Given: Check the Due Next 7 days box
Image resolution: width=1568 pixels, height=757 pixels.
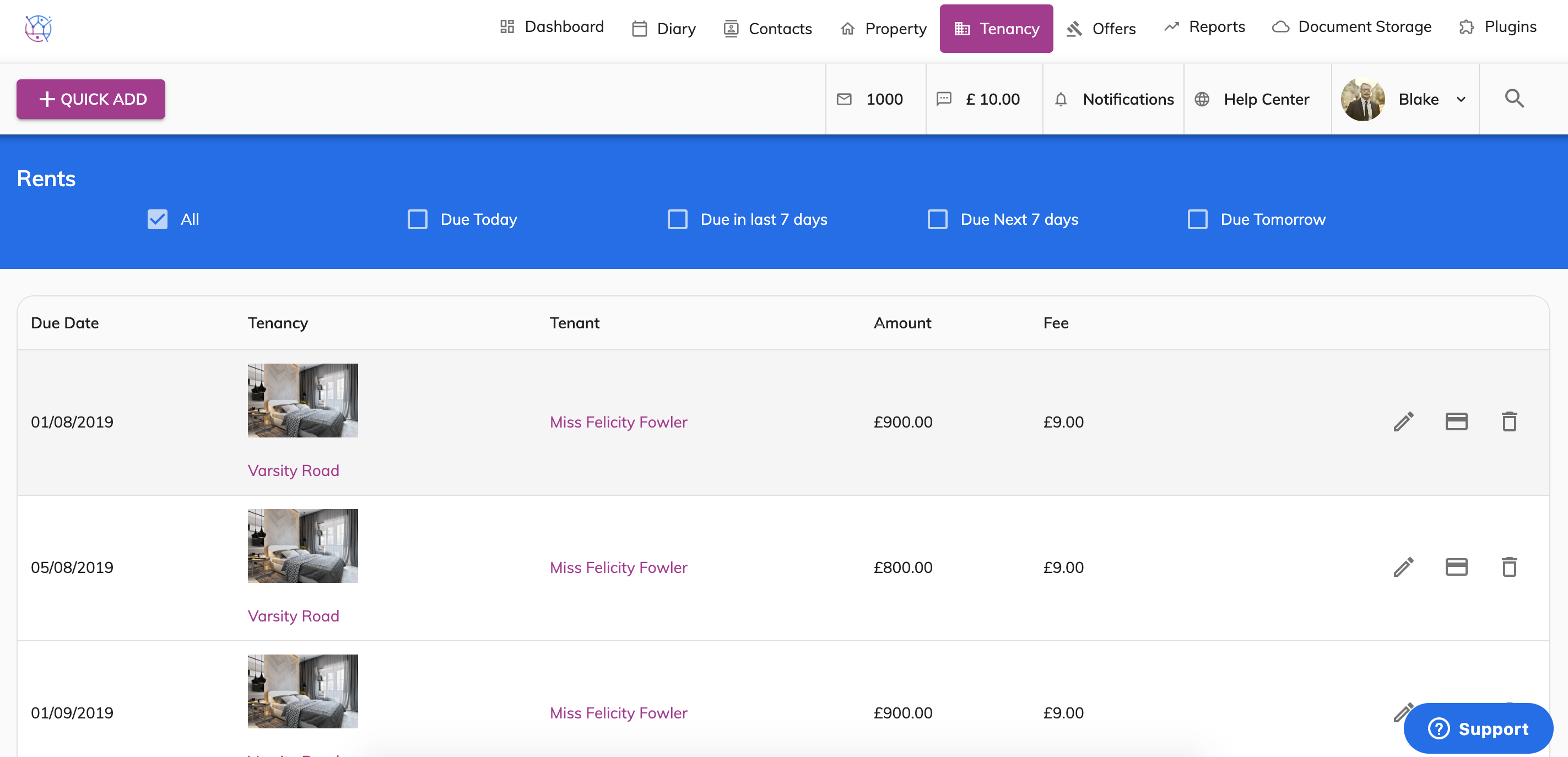Looking at the screenshot, I should [x=937, y=219].
